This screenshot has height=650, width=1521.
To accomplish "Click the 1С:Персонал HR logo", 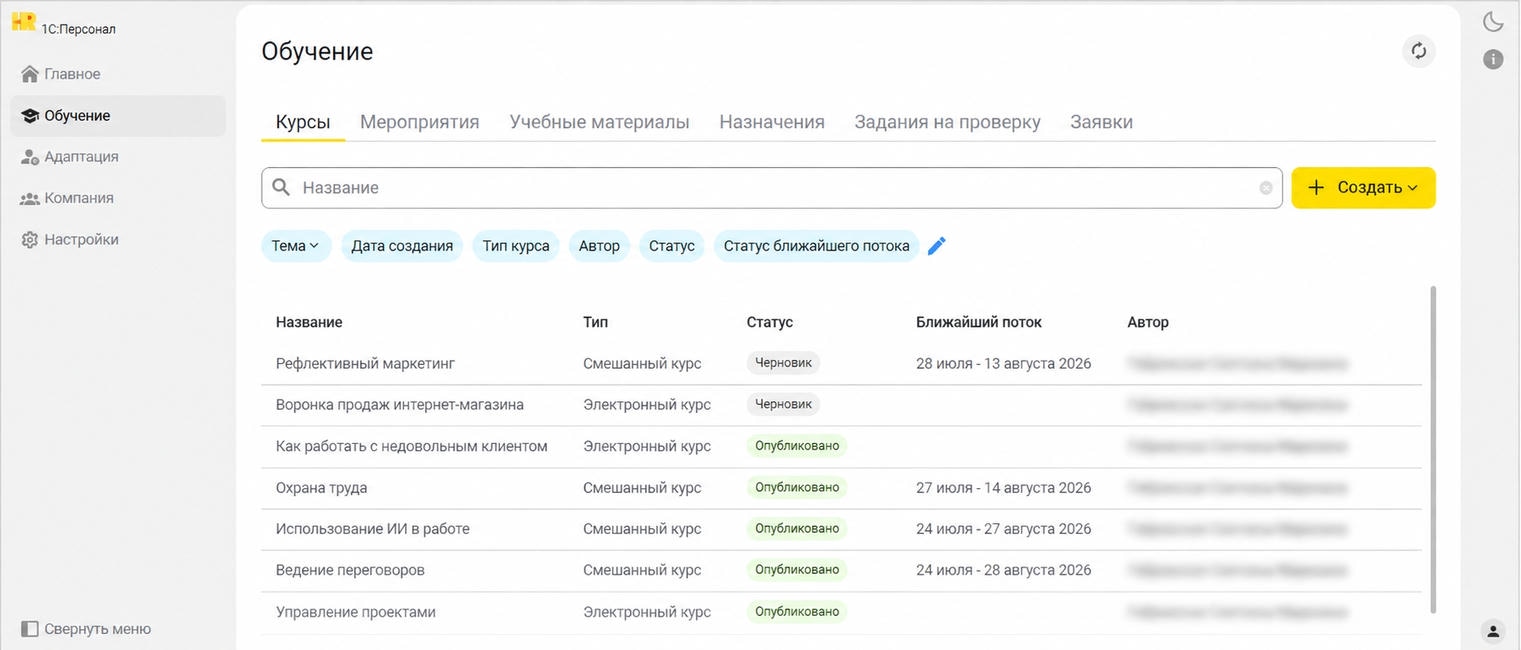I will 24,22.
